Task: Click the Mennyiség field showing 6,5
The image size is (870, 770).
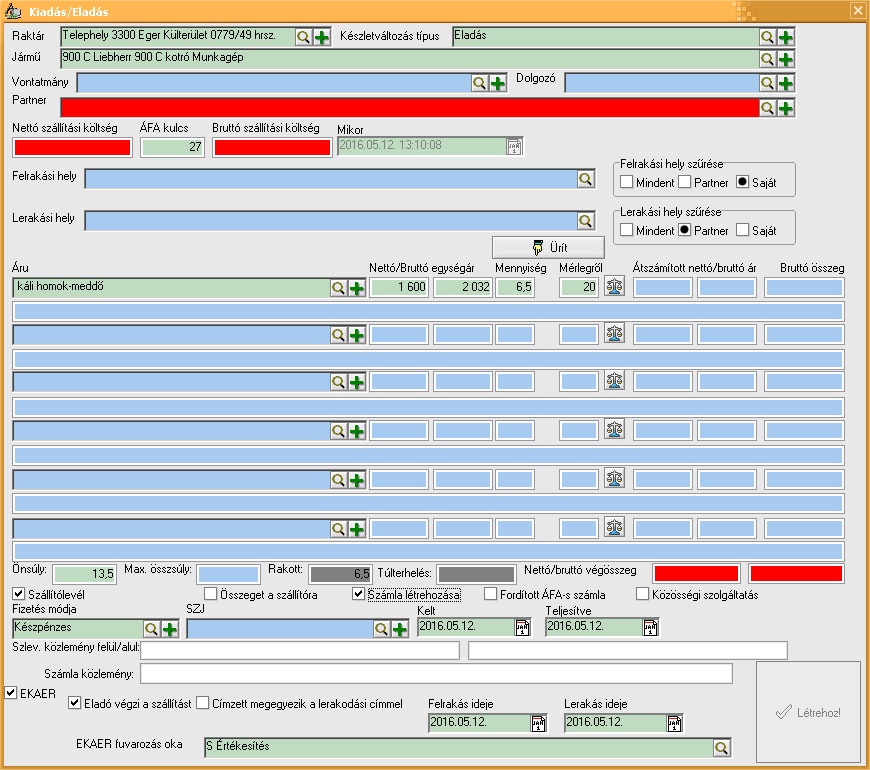Action: tap(515, 288)
